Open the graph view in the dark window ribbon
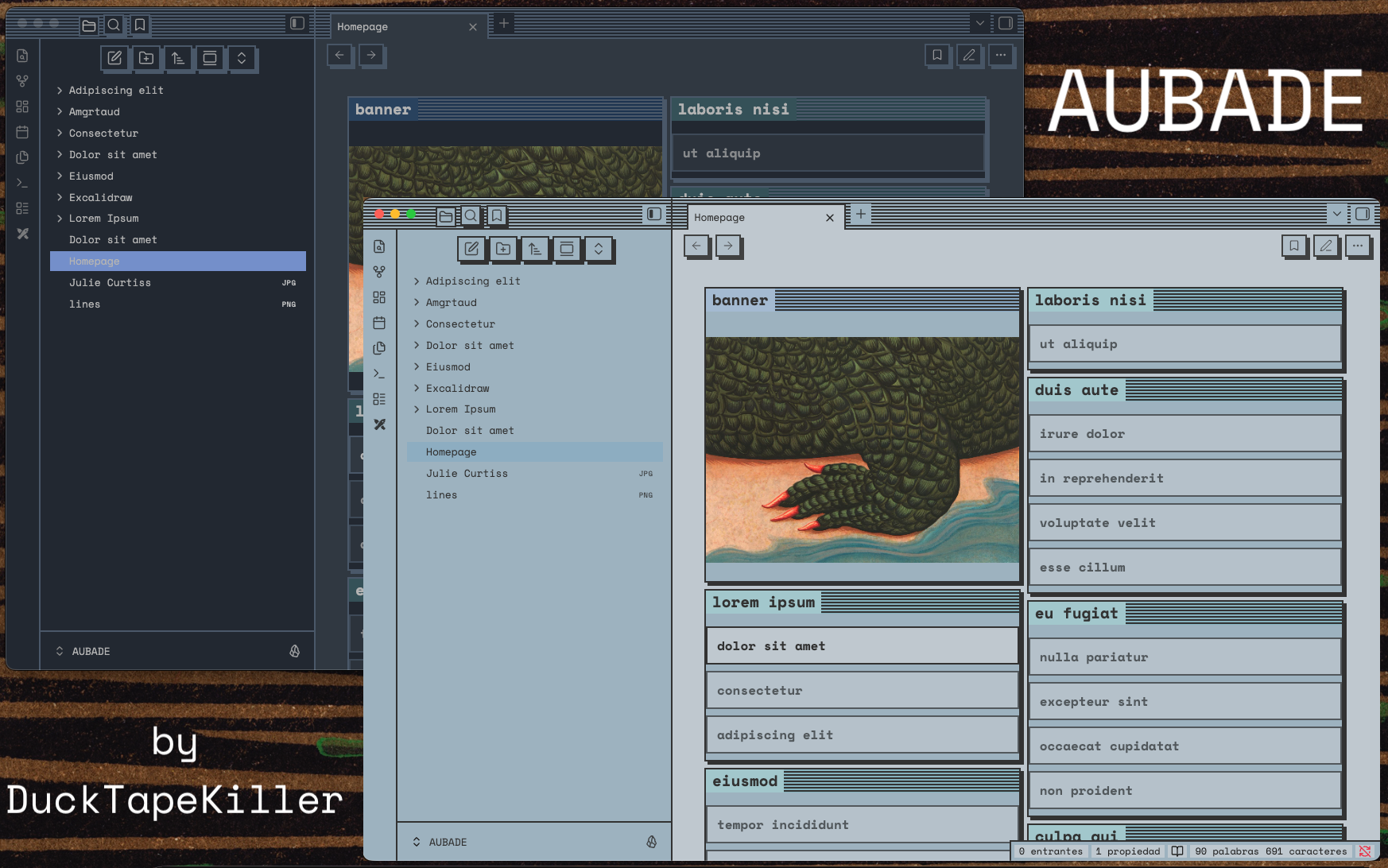Image resolution: width=1388 pixels, height=868 pixels. point(22,81)
